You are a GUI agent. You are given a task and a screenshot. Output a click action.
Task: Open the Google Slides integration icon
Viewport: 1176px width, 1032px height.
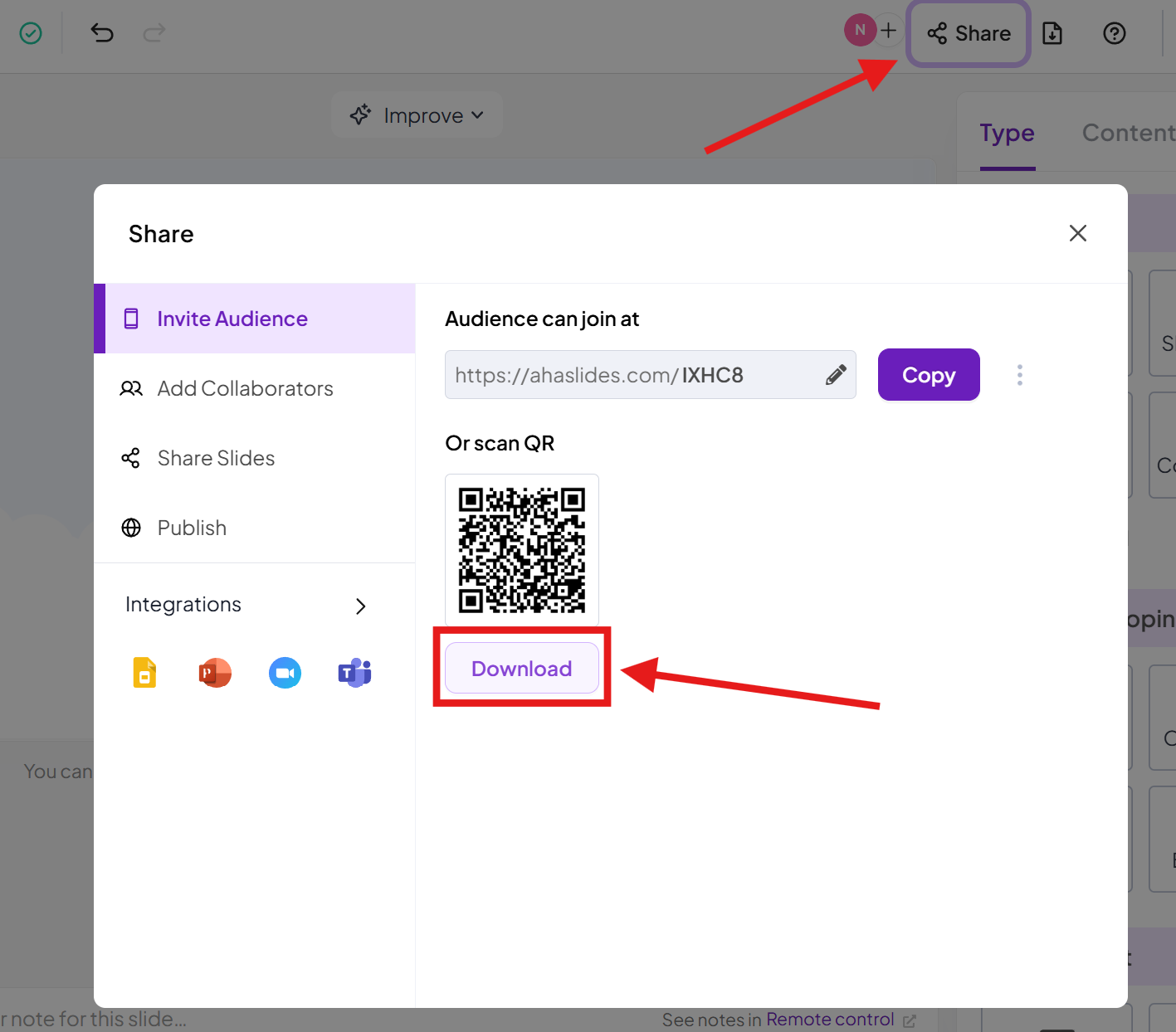point(144,673)
